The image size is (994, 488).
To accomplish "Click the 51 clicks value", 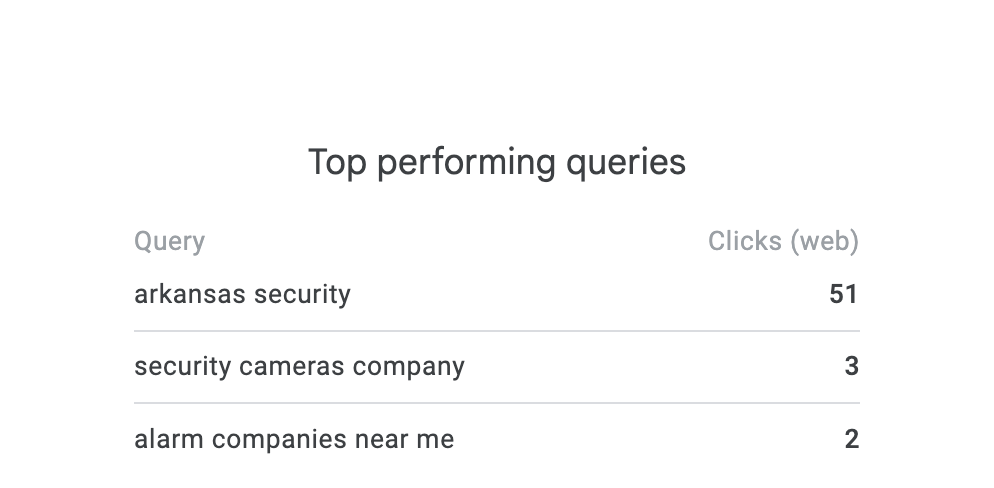I will click(x=843, y=294).
